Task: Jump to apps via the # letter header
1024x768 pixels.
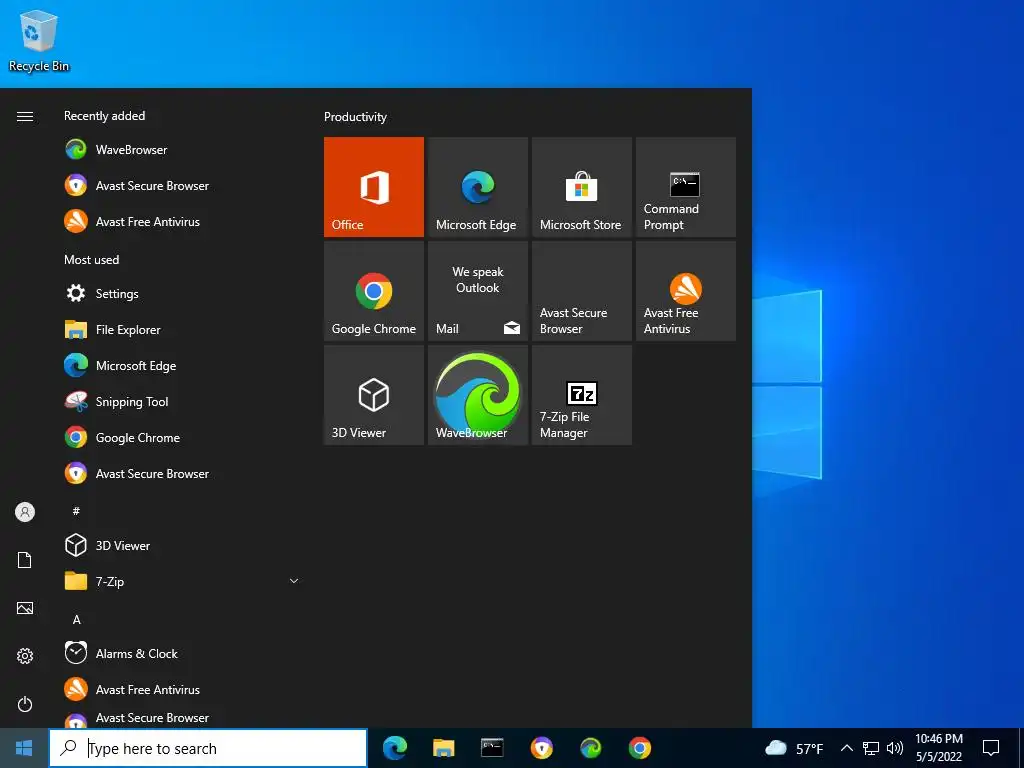Action: click(x=76, y=511)
